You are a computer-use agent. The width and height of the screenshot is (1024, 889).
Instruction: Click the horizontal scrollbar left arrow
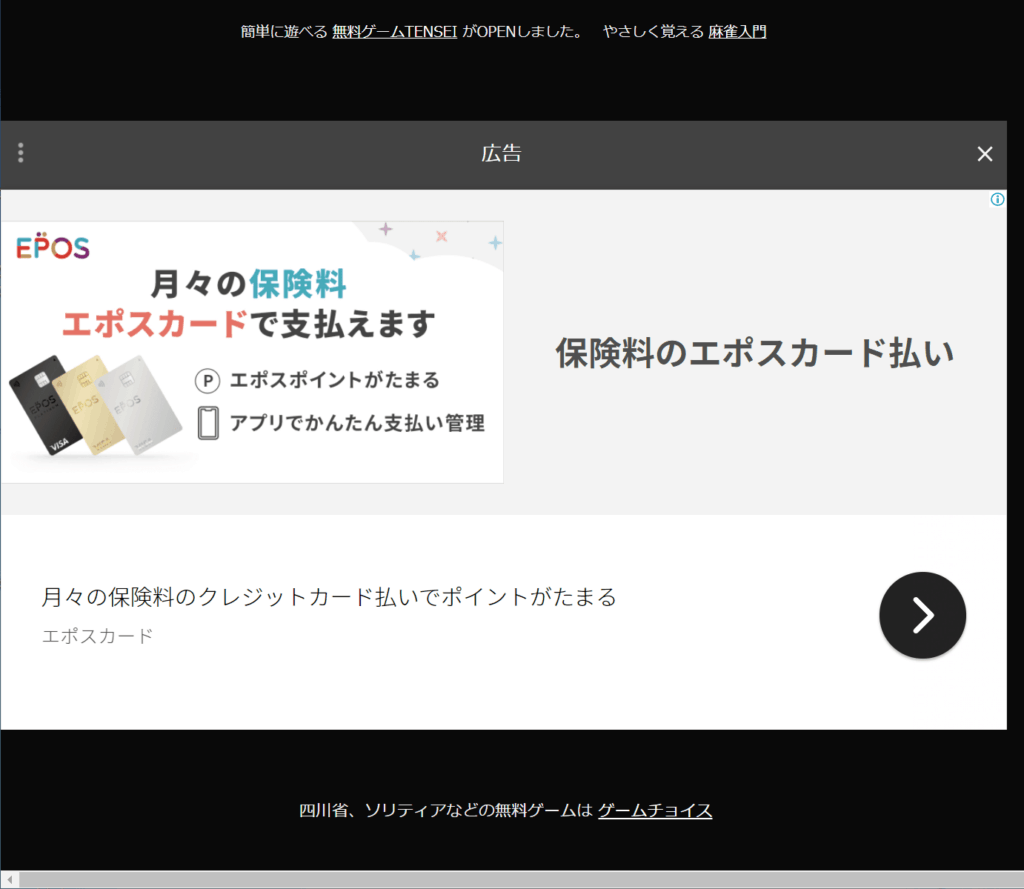(10, 880)
